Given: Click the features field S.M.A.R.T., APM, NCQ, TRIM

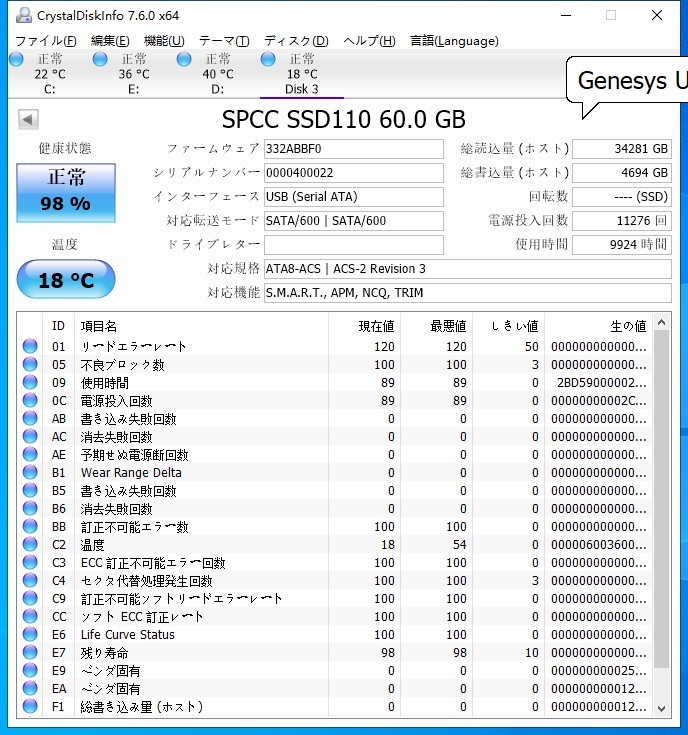Looking at the screenshot, I should pos(468,292).
